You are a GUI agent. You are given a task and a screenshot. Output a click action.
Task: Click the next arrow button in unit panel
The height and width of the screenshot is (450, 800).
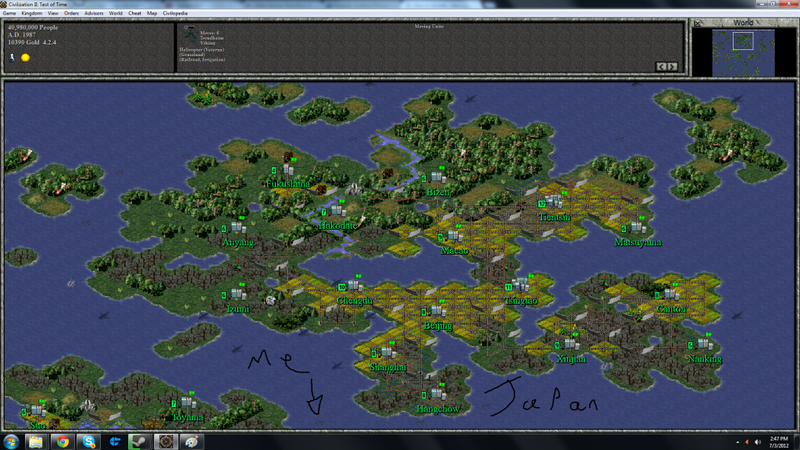click(672, 66)
